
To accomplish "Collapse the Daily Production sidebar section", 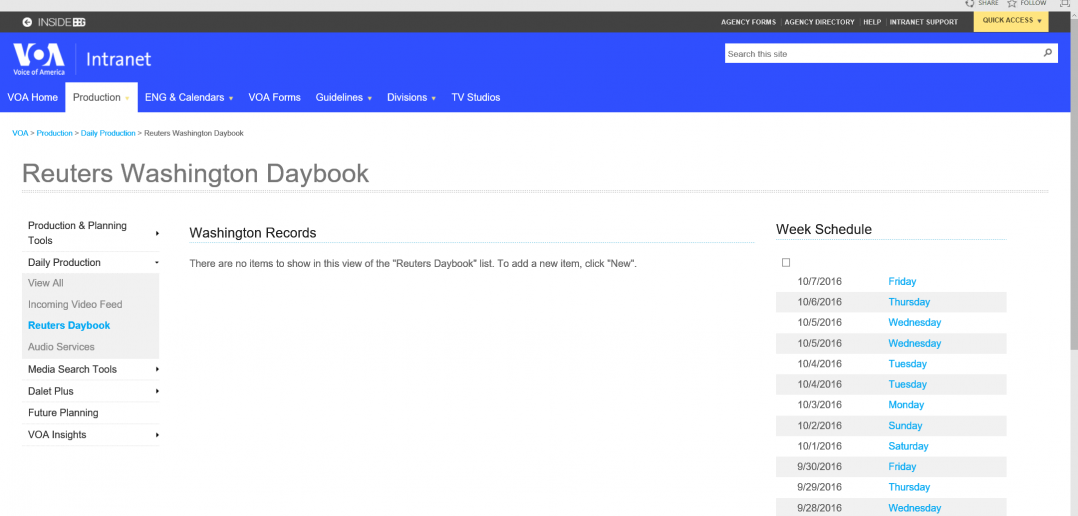I will point(157,262).
